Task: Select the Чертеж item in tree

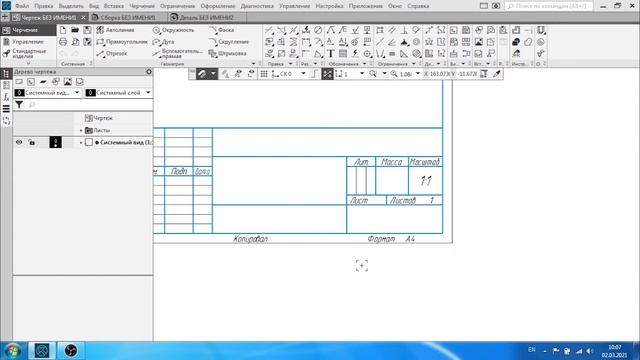Action: tap(99, 118)
